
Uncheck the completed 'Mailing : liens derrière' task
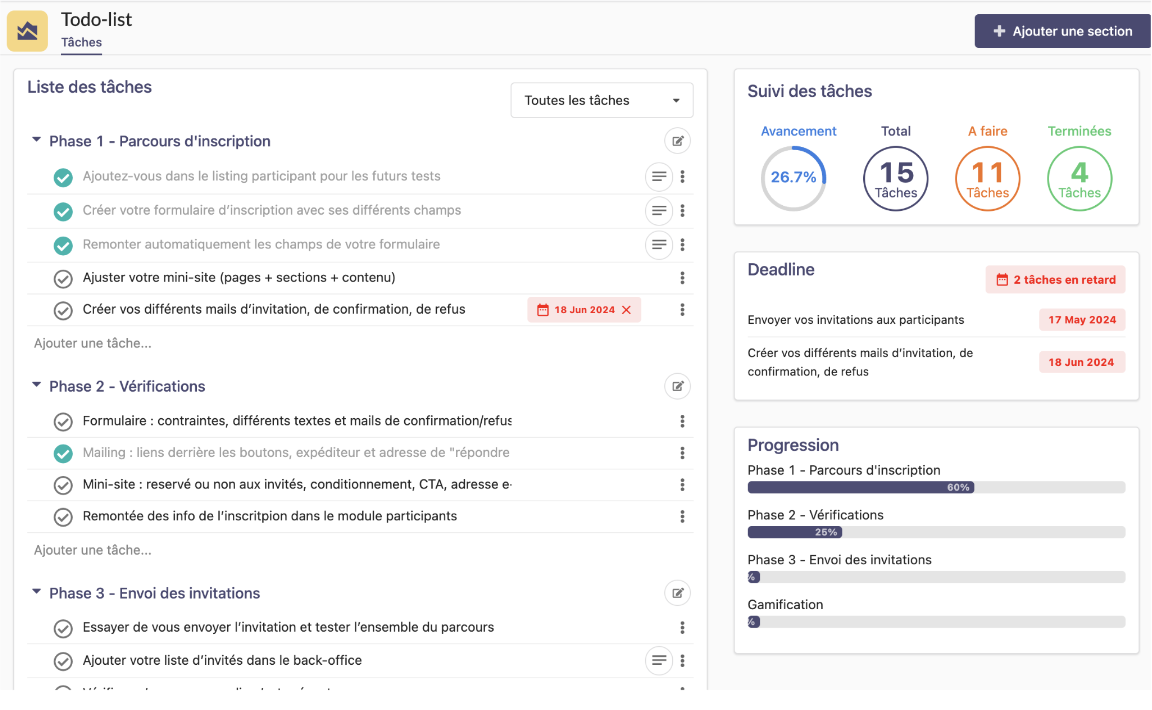click(63, 453)
